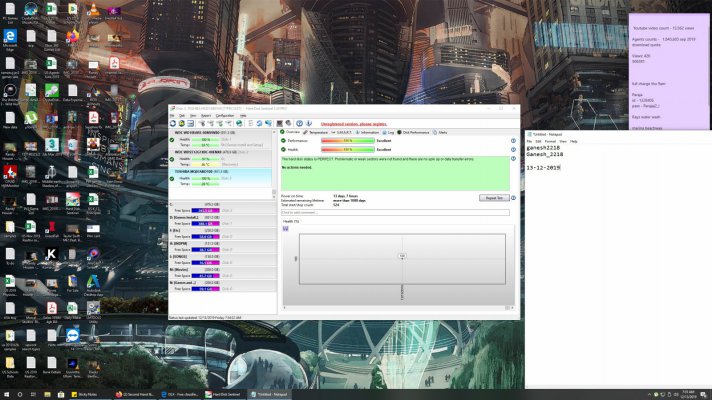Switch to the Temperature tab
The height and width of the screenshot is (400, 712).
point(316,133)
